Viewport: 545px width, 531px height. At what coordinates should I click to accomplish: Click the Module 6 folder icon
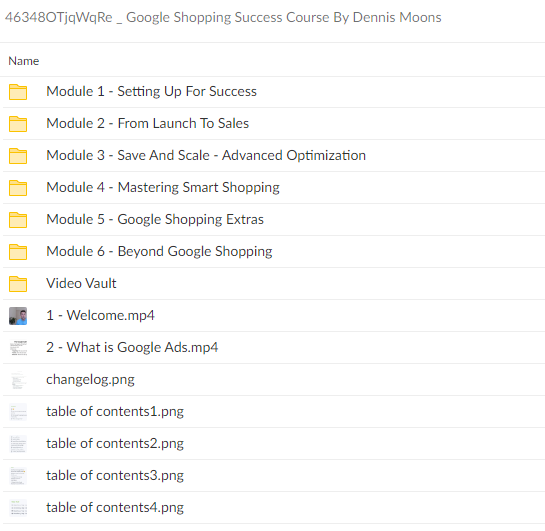tap(18, 252)
